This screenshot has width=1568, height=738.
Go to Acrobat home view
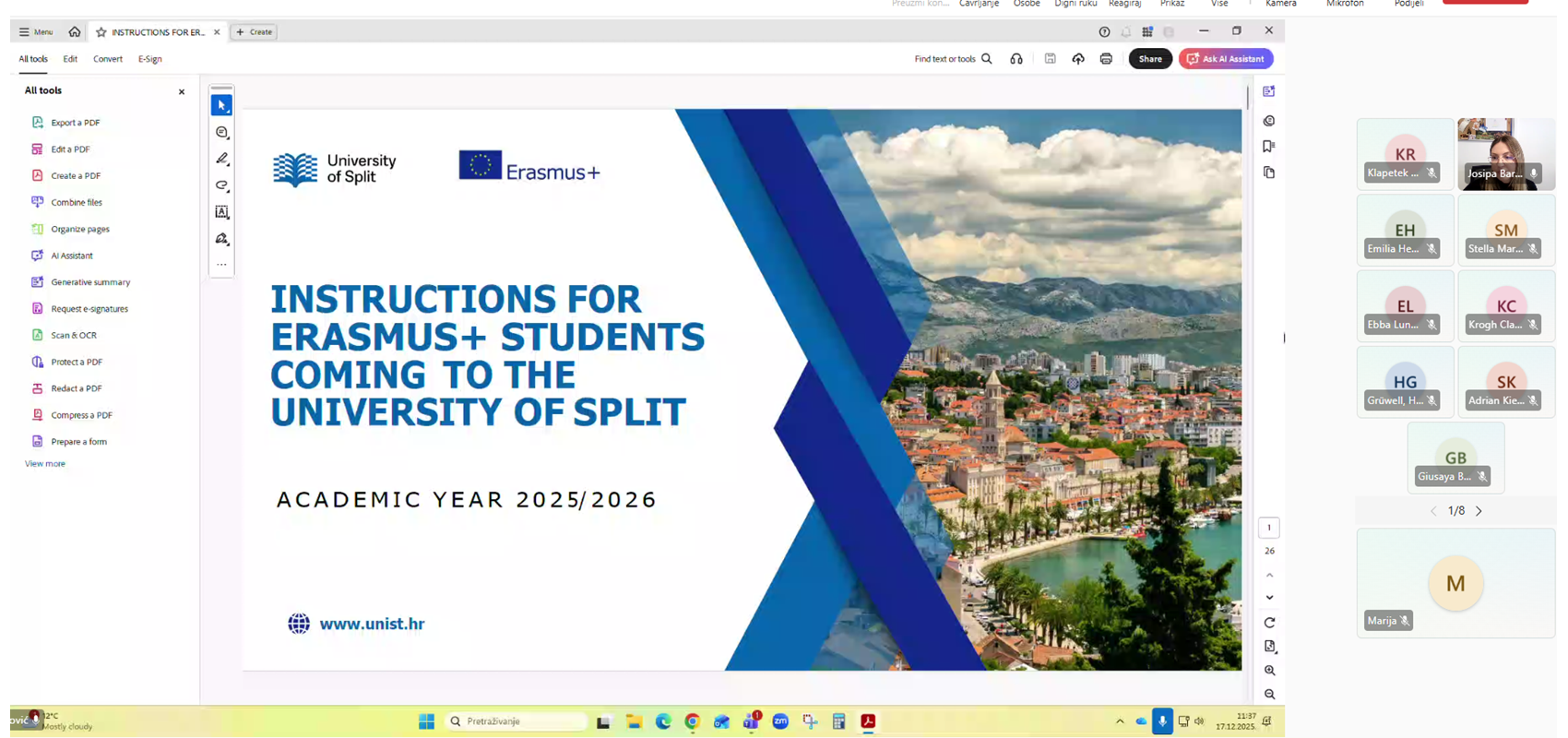(x=75, y=31)
